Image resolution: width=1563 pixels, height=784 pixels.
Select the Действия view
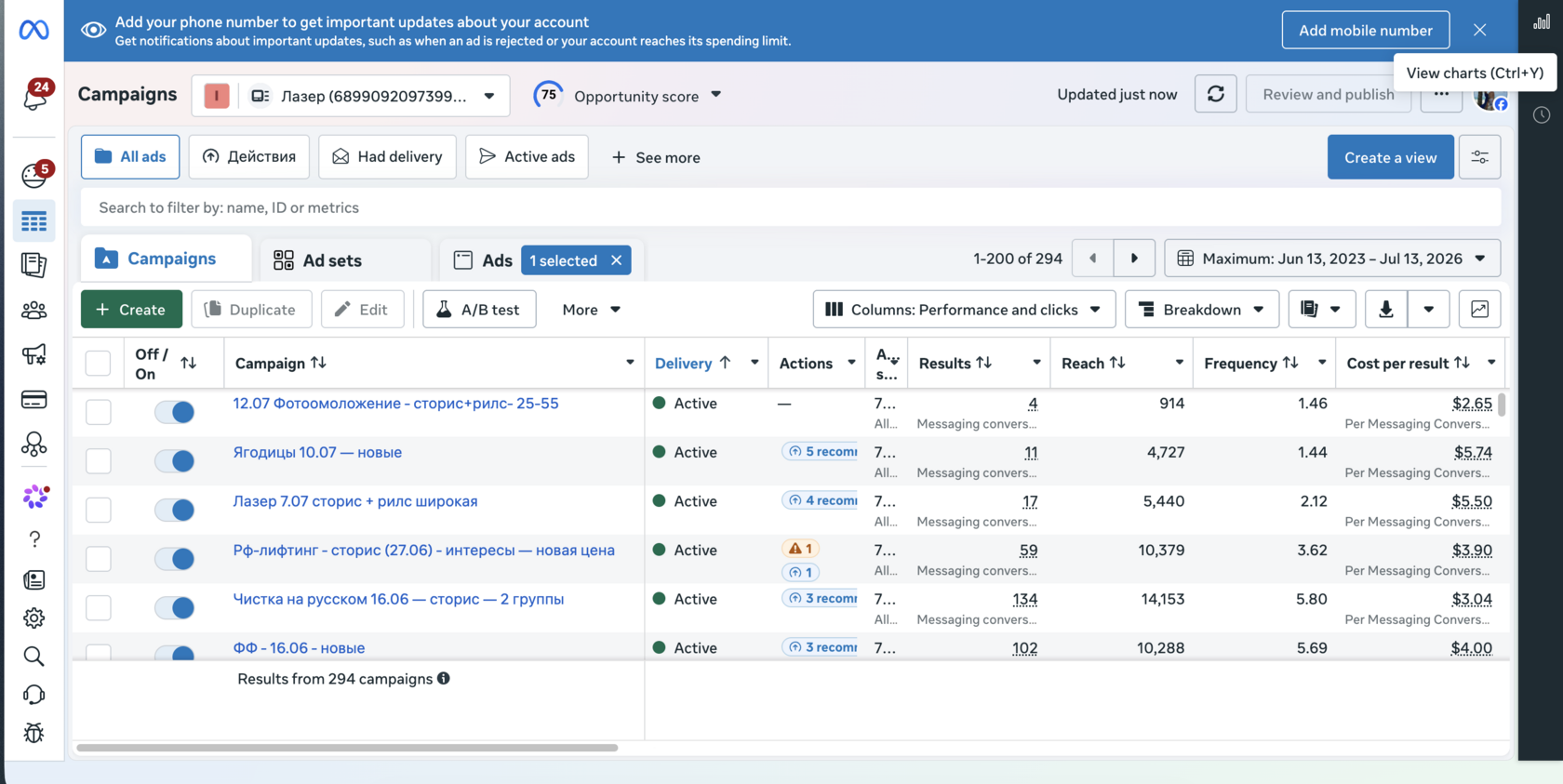(x=248, y=156)
